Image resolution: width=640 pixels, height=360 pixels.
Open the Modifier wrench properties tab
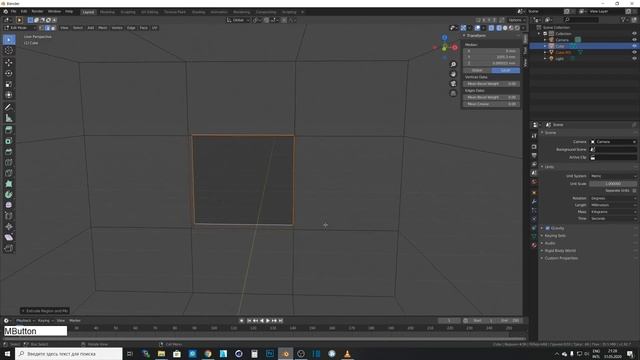[534, 202]
